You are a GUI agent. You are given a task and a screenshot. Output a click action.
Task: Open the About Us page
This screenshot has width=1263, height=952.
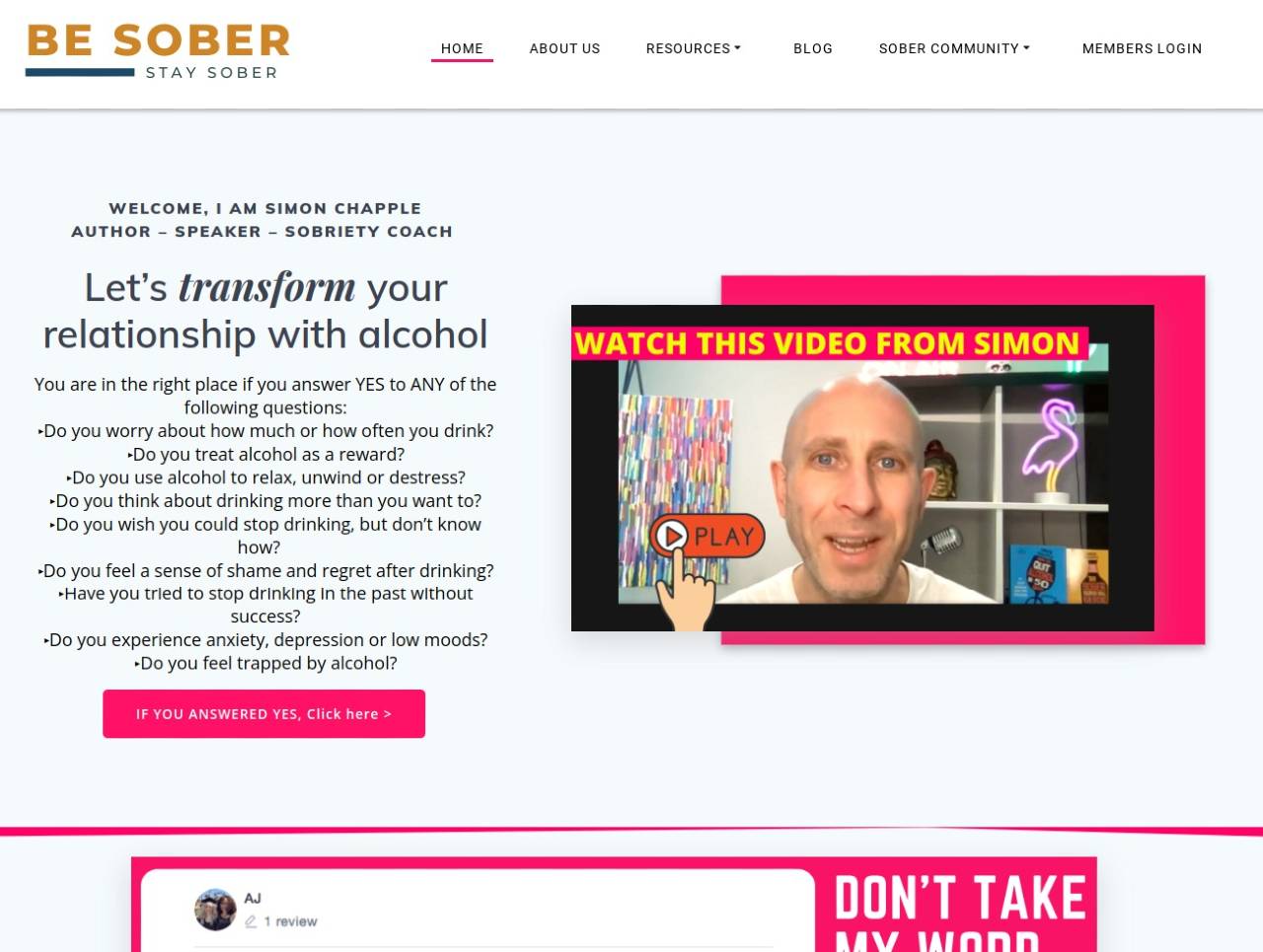(x=564, y=48)
